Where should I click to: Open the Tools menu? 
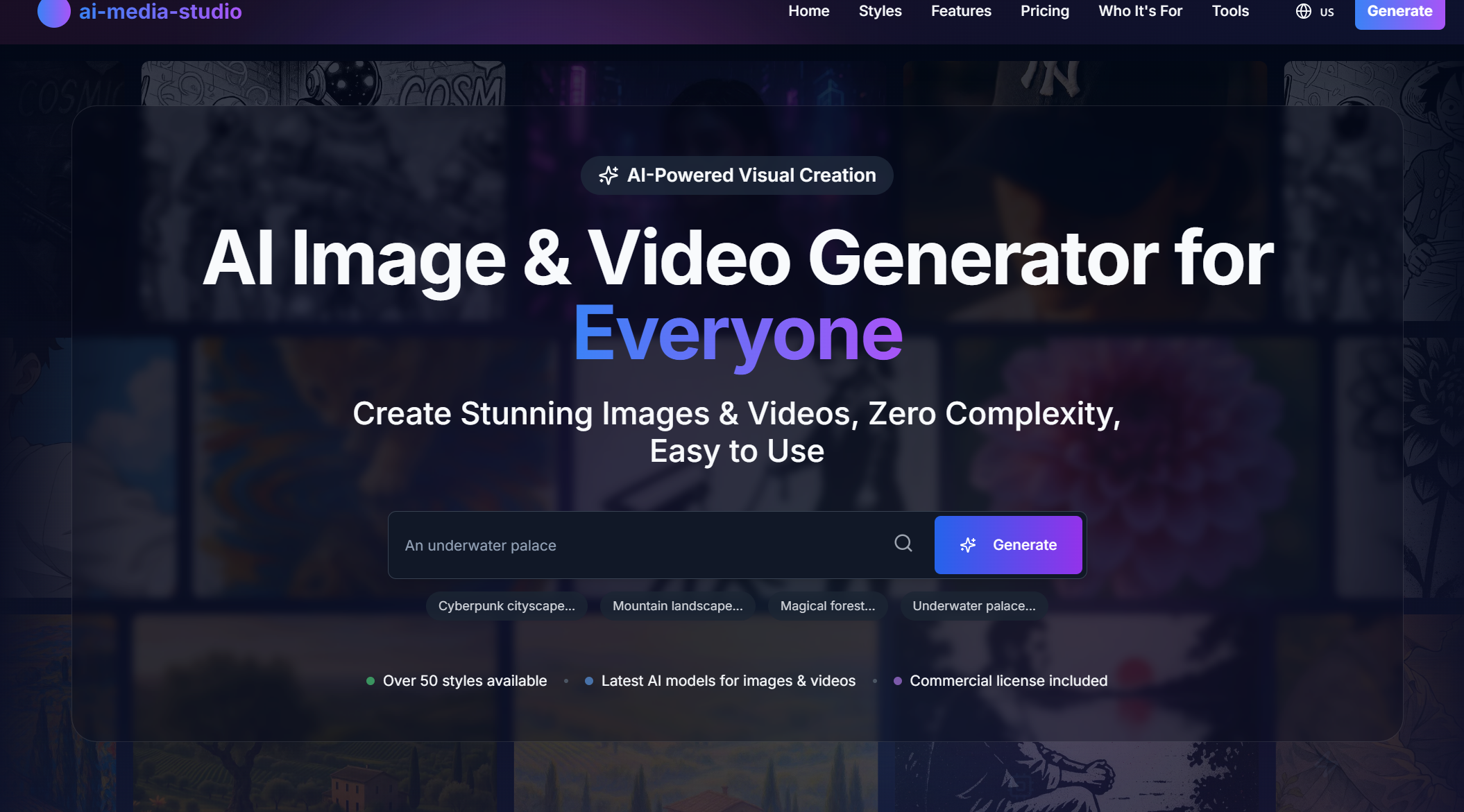click(x=1229, y=11)
